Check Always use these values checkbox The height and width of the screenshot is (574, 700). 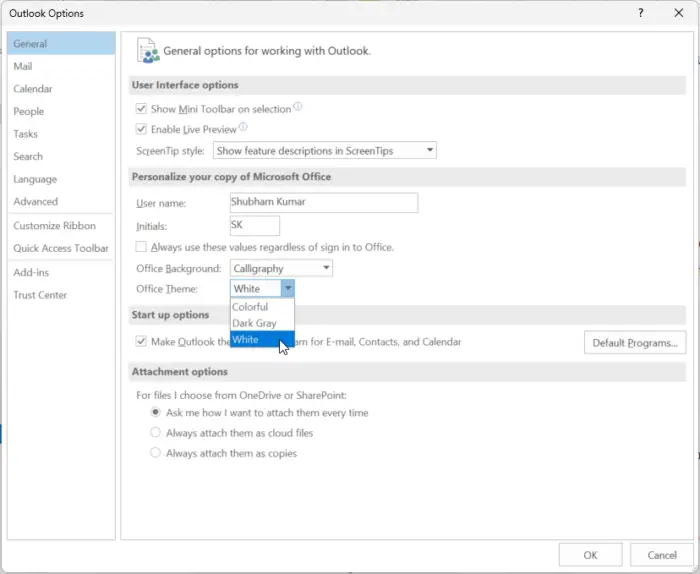point(141,247)
